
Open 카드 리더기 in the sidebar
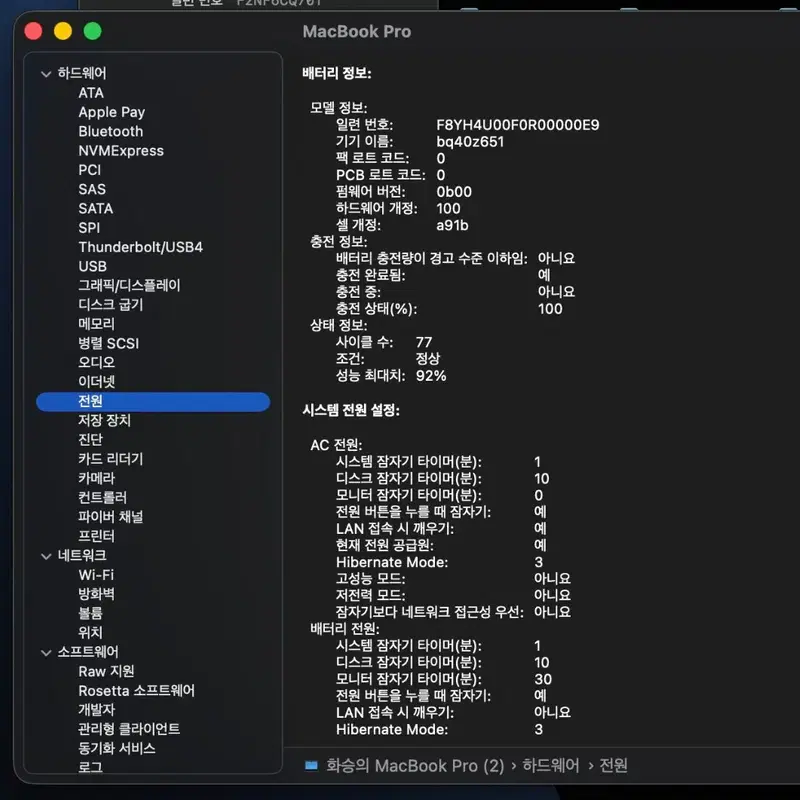(111, 459)
